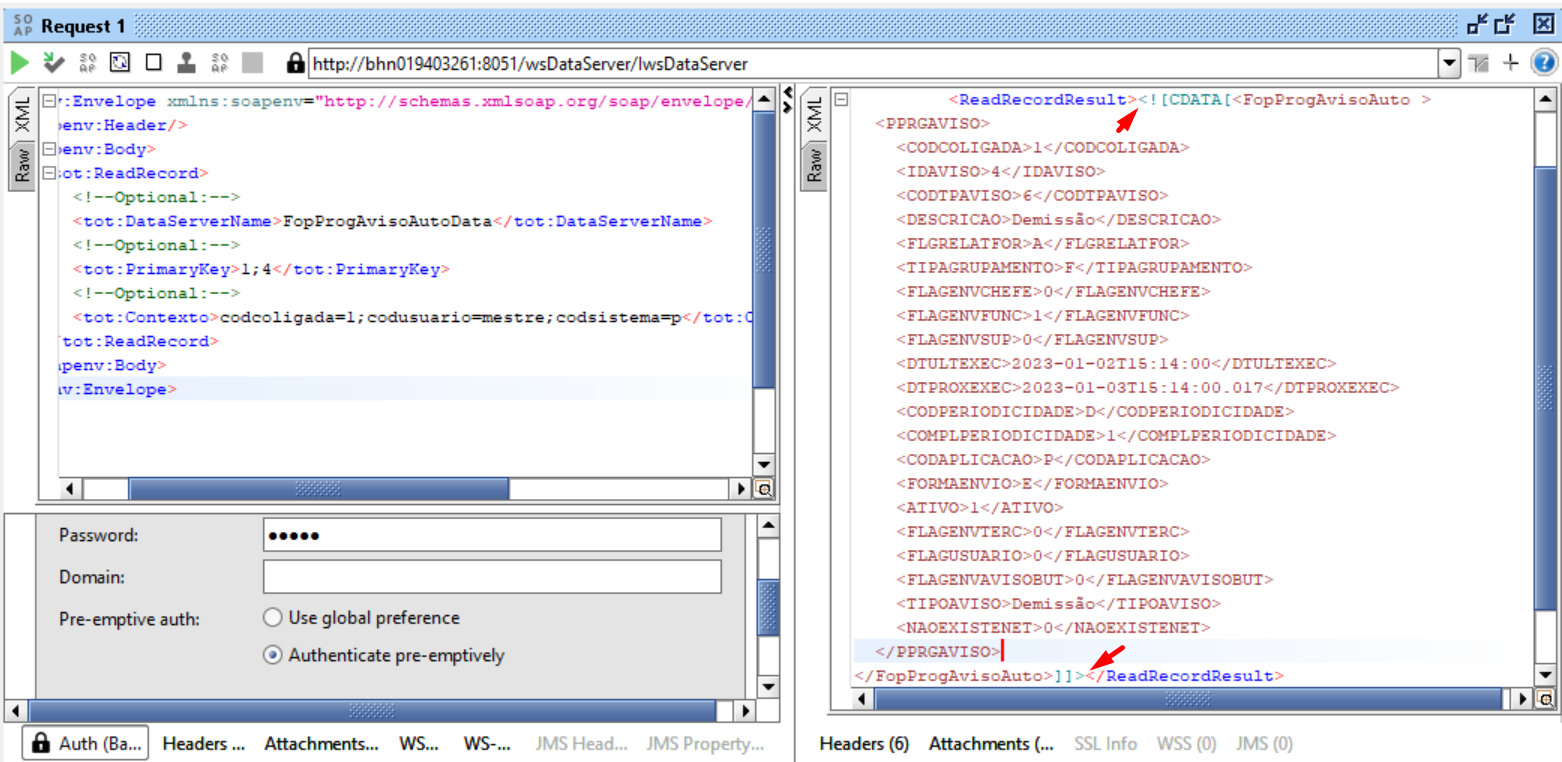This screenshot has width=1562, height=762.
Task: Click the second SOAP icon before gray square
Action: 220,63
